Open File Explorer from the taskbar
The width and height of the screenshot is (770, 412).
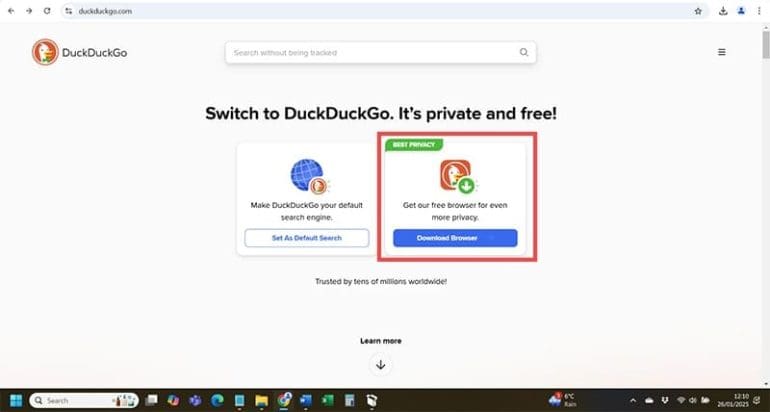coord(262,400)
